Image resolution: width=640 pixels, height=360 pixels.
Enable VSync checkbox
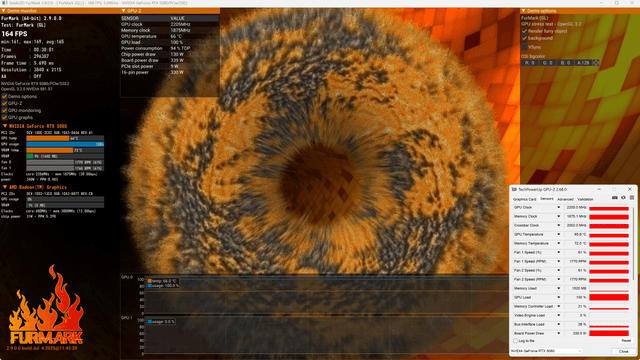tap(524, 47)
